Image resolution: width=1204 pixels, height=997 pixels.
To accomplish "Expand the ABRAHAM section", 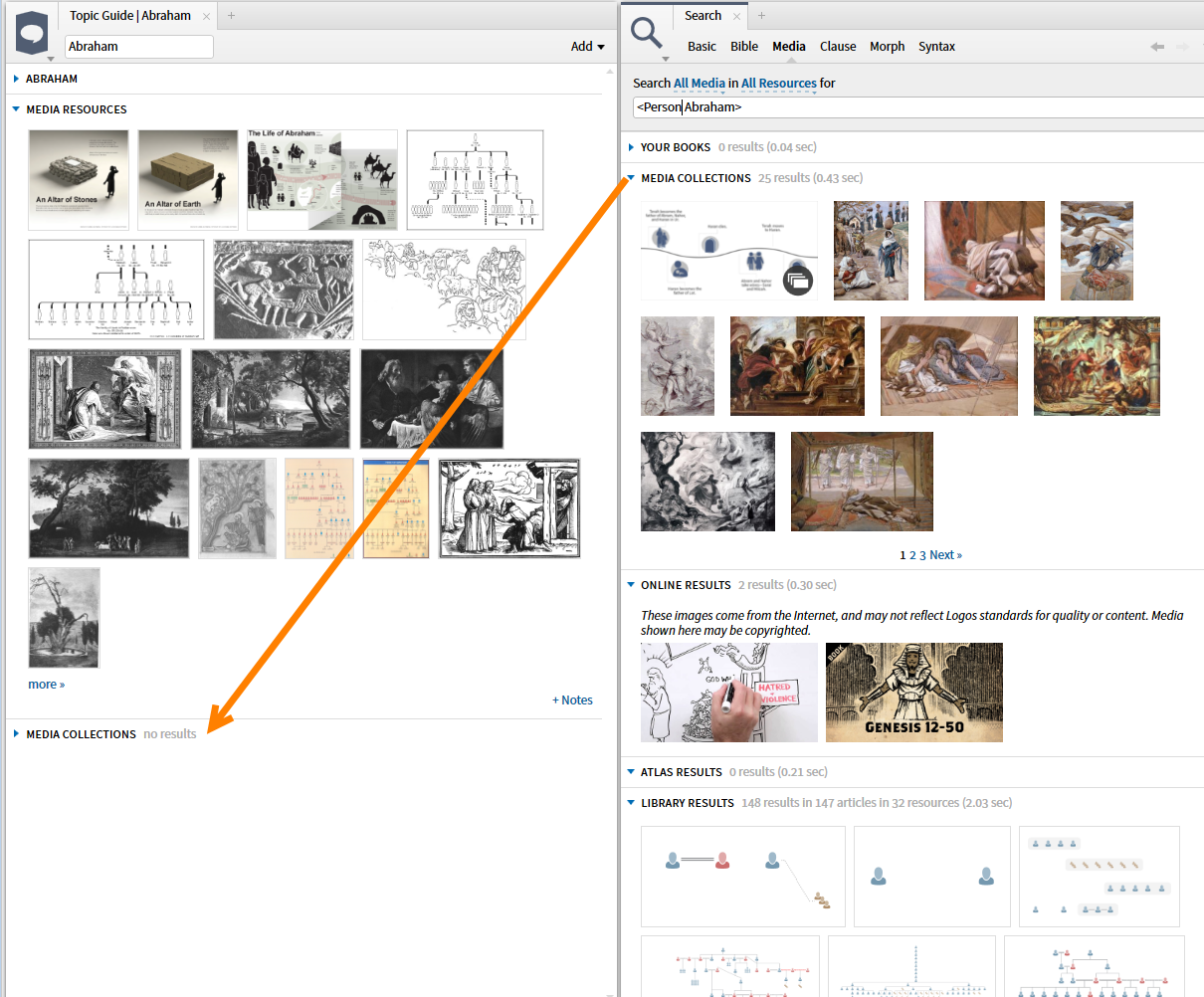I will tap(16, 79).
